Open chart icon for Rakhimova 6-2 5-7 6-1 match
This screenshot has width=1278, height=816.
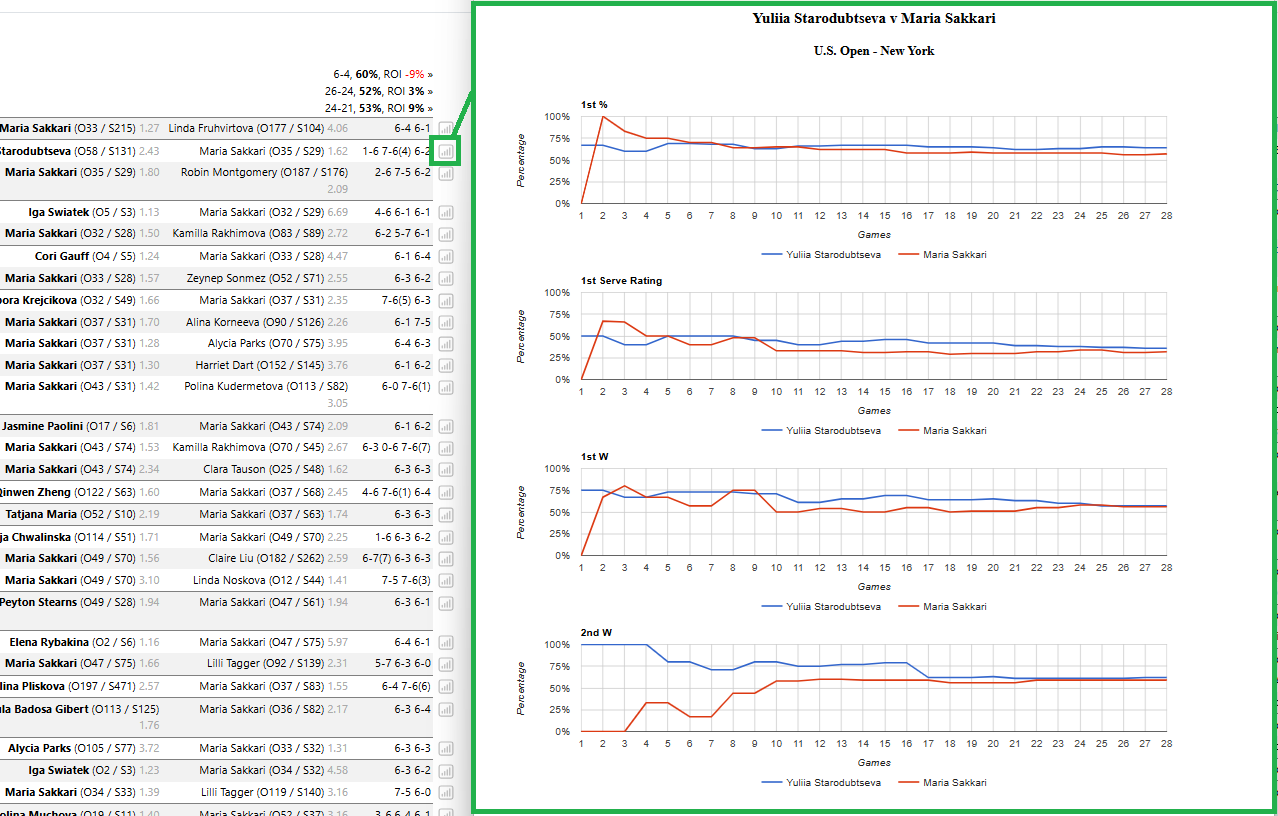tap(445, 234)
